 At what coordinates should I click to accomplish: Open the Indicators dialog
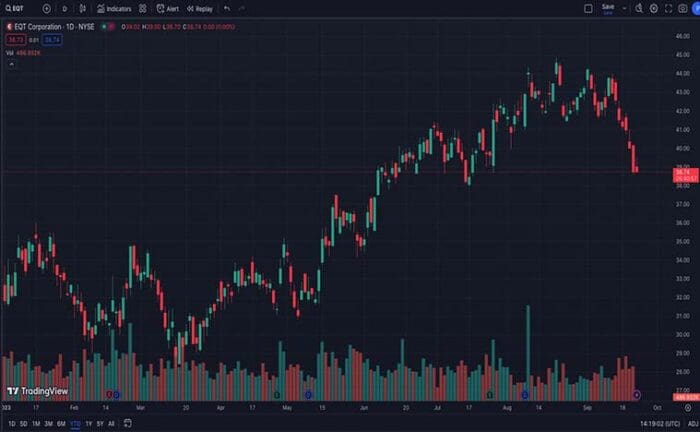114,8
